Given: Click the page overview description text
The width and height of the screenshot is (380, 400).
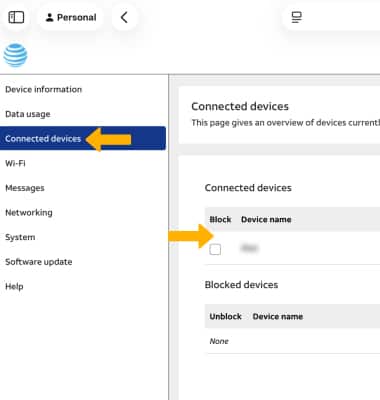Looking at the screenshot, I should (x=285, y=123).
